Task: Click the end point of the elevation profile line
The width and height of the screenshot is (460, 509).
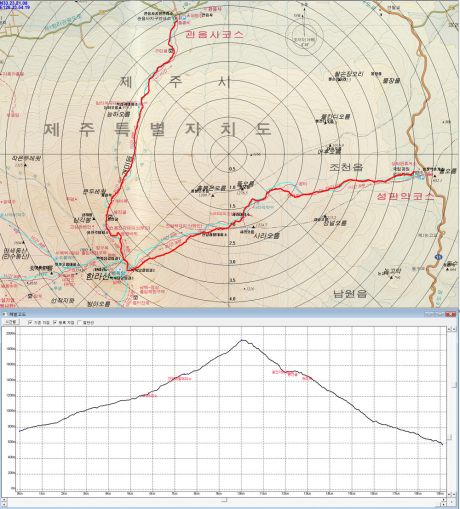Action: pyautogui.click(x=442, y=444)
